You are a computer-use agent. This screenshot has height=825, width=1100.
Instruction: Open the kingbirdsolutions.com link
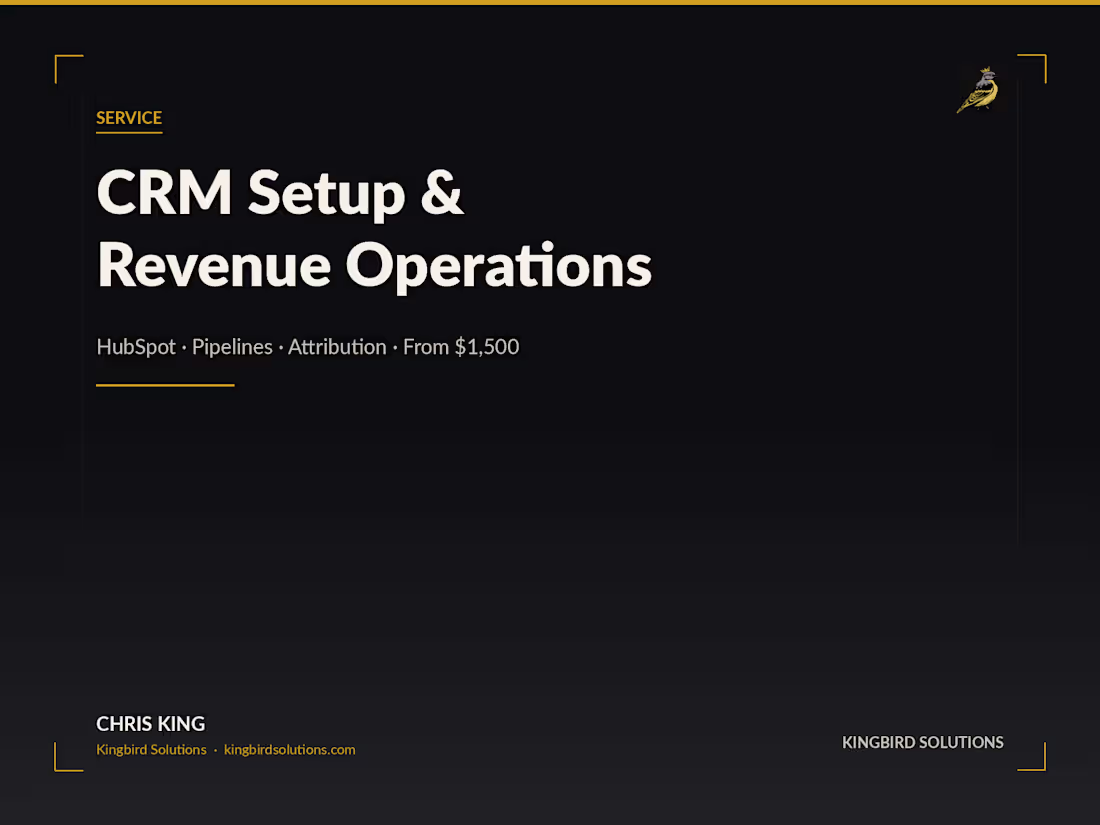(290, 749)
